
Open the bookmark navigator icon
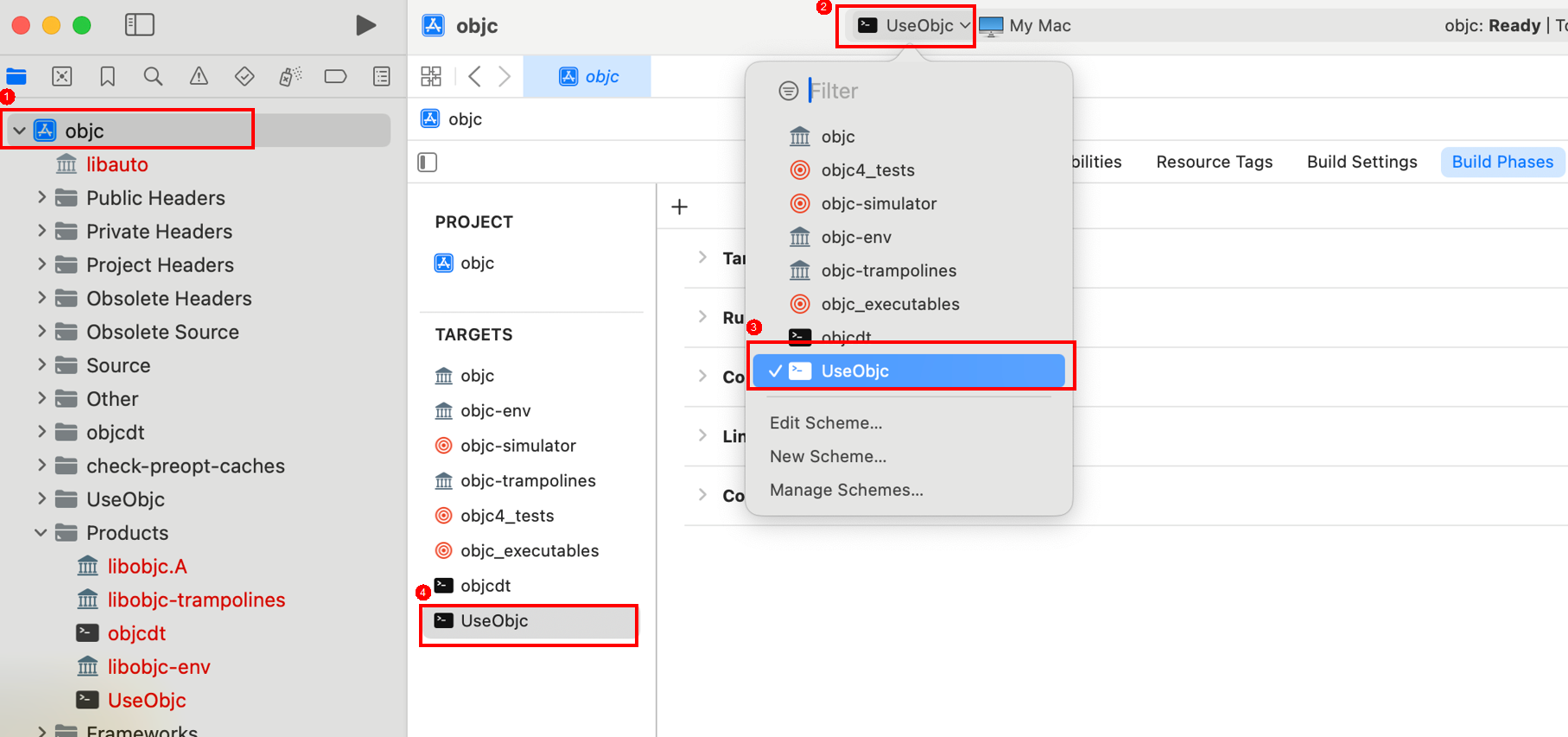click(x=107, y=77)
